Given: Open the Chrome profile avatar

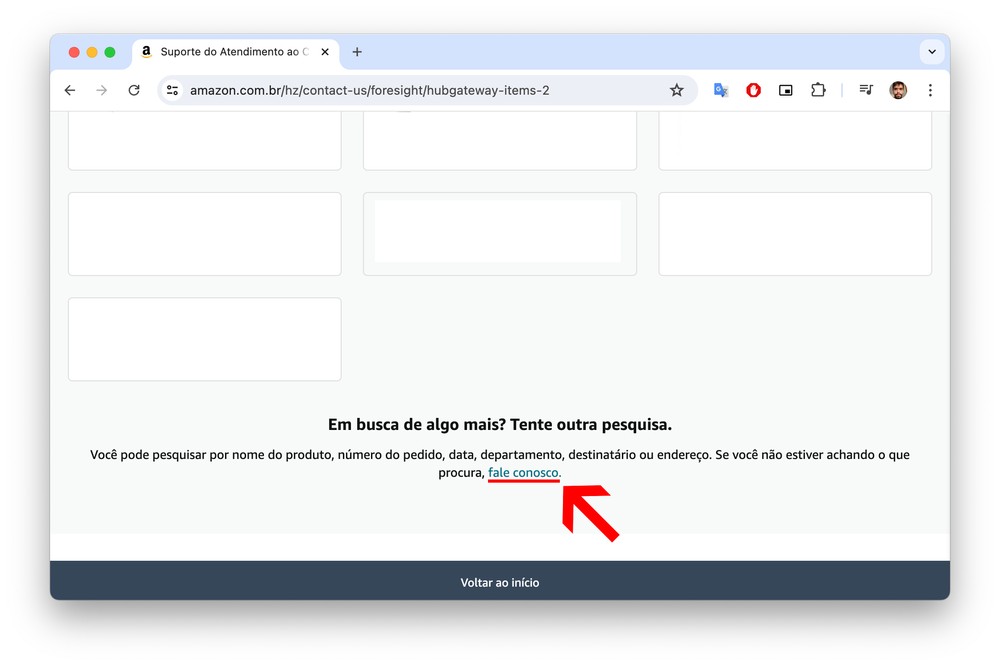Looking at the screenshot, I should click(x=898, y=91).
